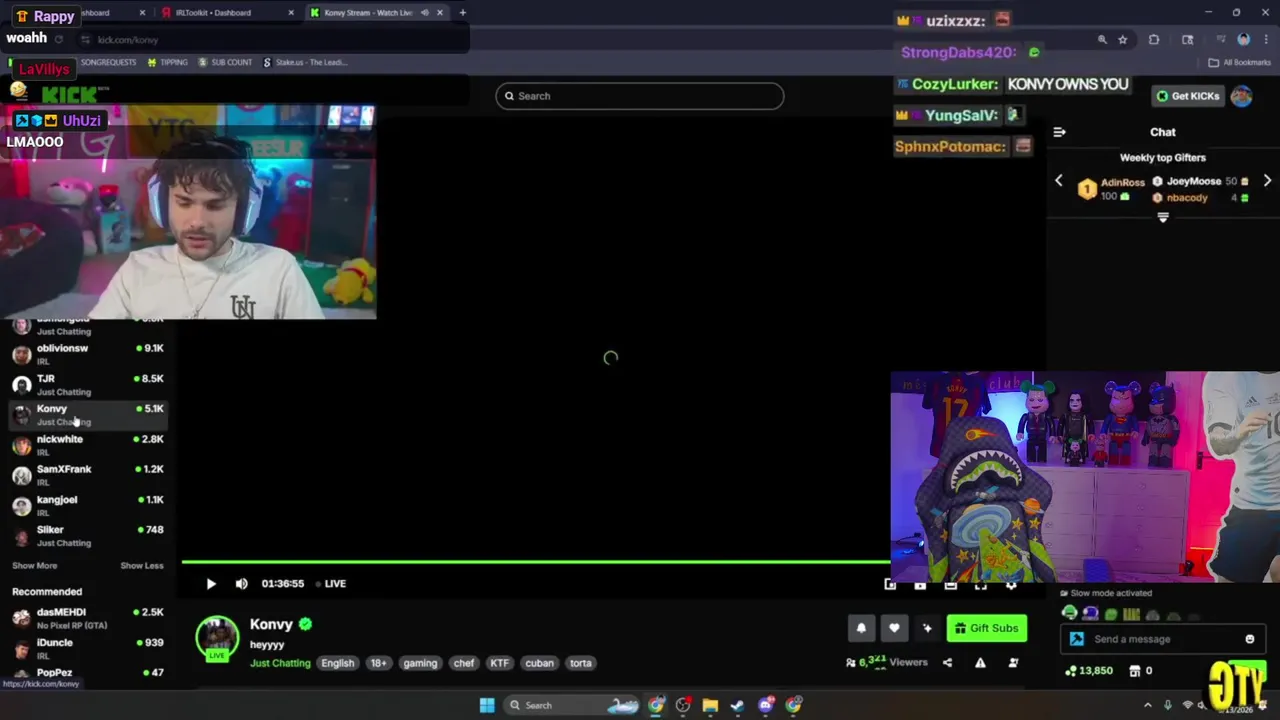
Task: Report the stream with the warning icon
Action: pos(980,662)
